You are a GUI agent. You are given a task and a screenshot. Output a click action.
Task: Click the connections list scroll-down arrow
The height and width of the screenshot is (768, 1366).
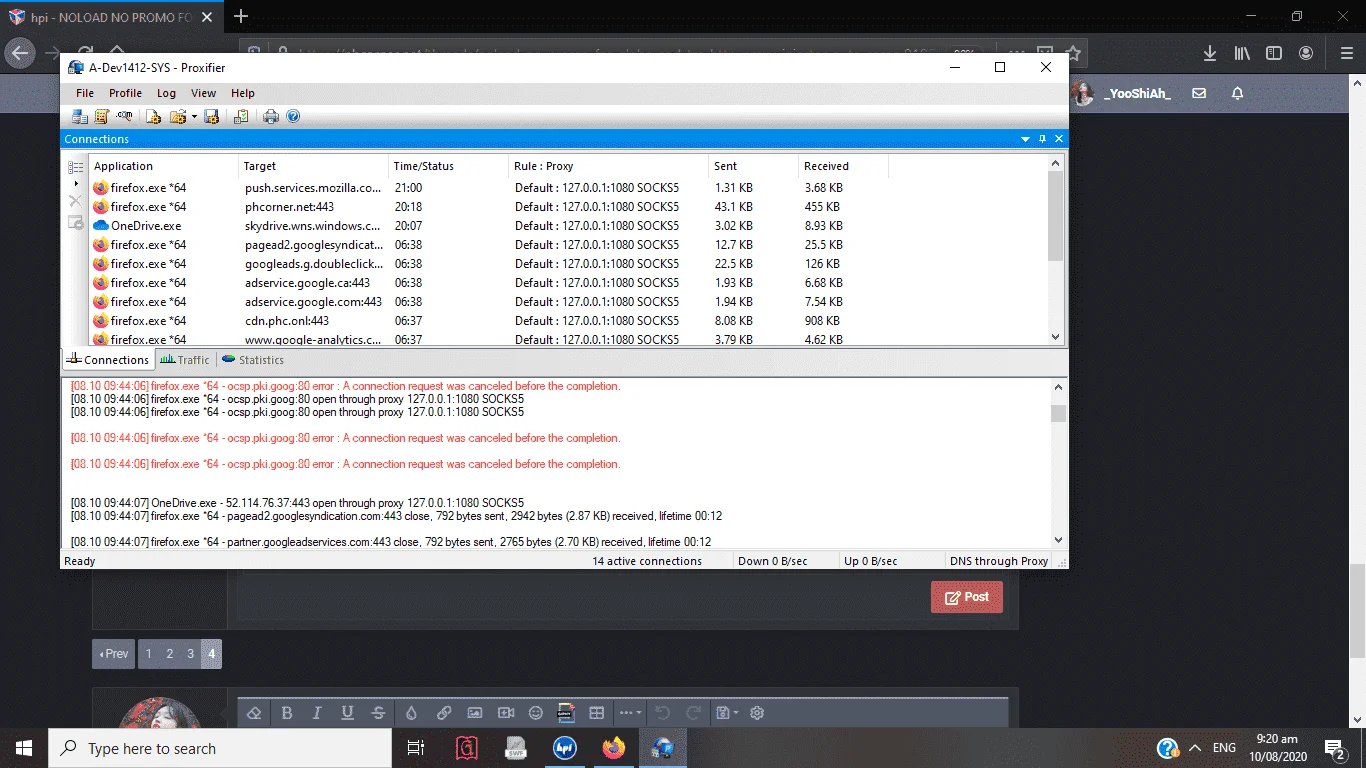coord(1056,337)
